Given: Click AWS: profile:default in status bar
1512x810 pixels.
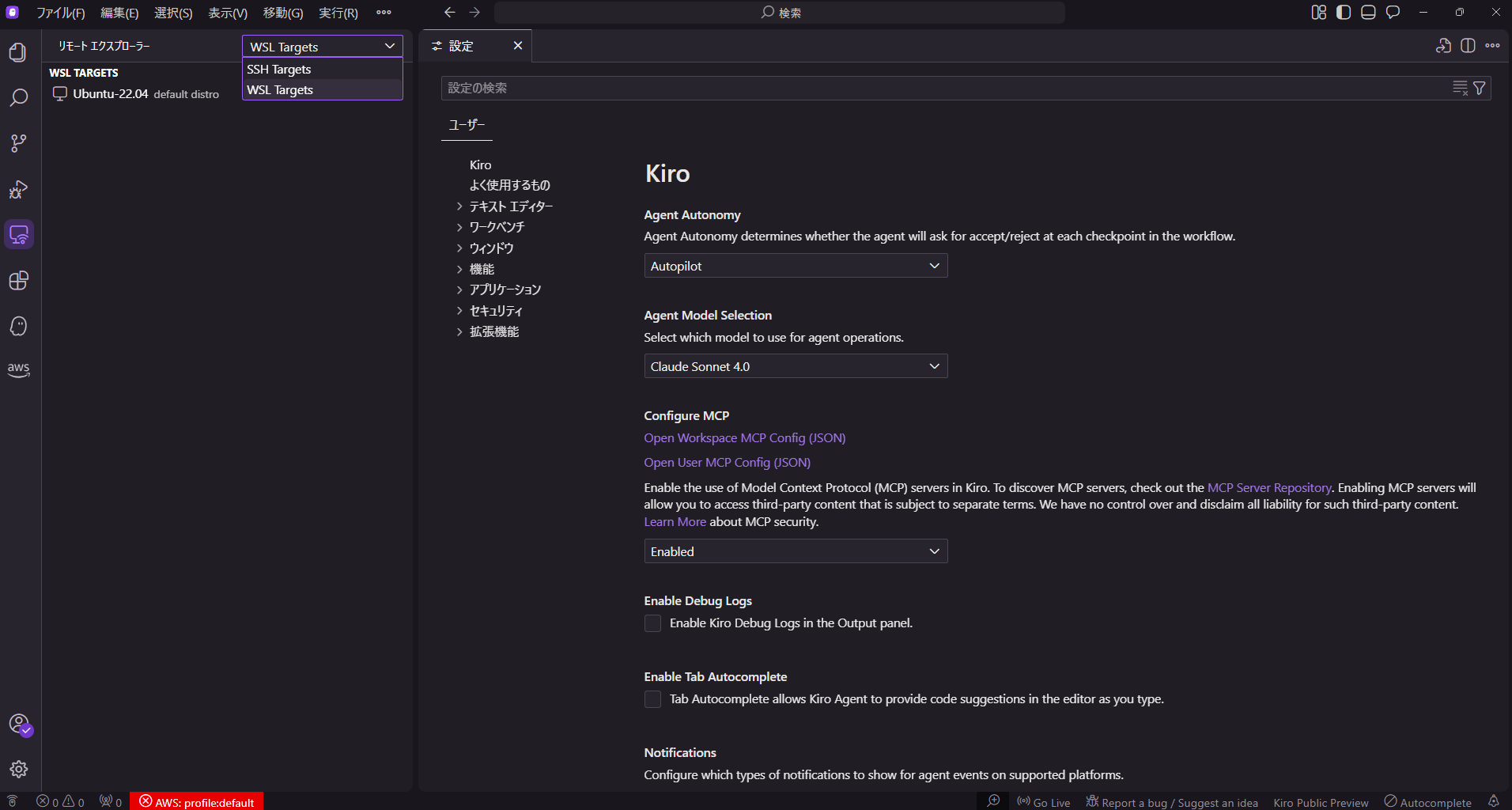Looking at the screenshot, I should click(197, 801).
